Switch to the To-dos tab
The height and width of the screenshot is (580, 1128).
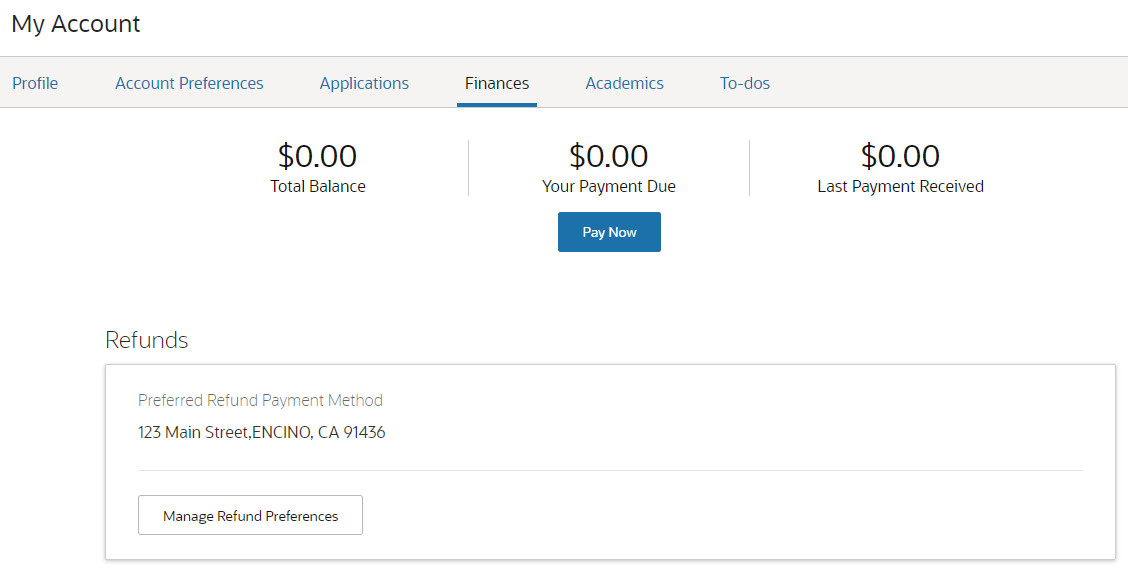(x=745, y=83)
